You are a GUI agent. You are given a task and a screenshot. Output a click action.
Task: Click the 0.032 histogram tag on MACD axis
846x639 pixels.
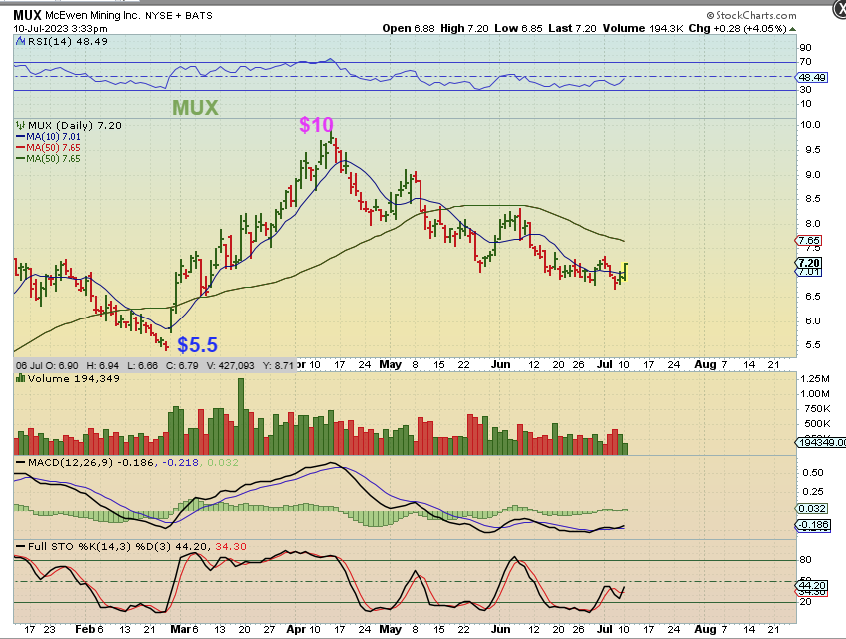[x=811, y=508]
